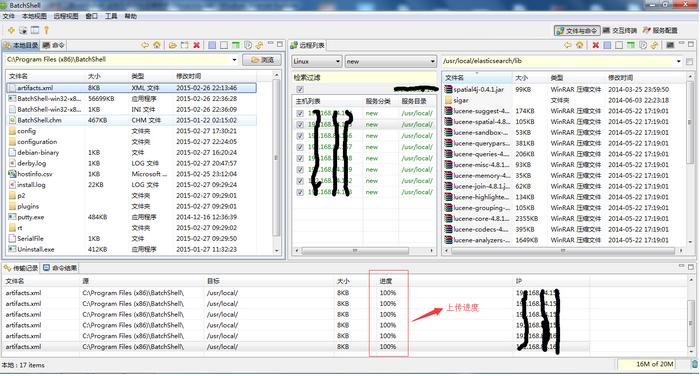700x376 pixels.
Task: Maximize the remote list panel
Action: pyautogui.click(x=691, y=44)
